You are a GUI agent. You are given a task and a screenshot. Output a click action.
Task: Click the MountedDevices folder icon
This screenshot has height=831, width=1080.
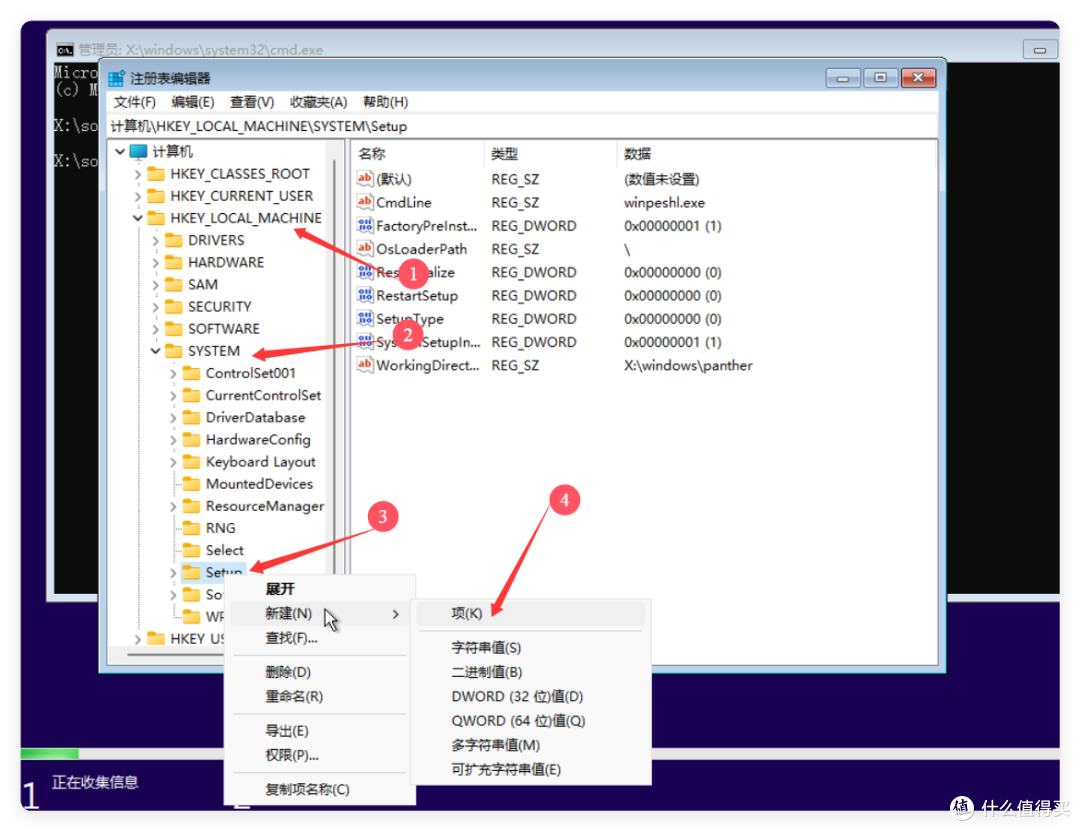pyautogui.click(x=192, y=483)
